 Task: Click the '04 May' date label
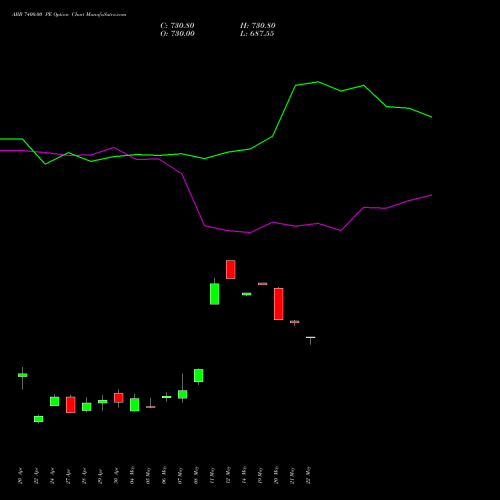(x=132, y=475)
